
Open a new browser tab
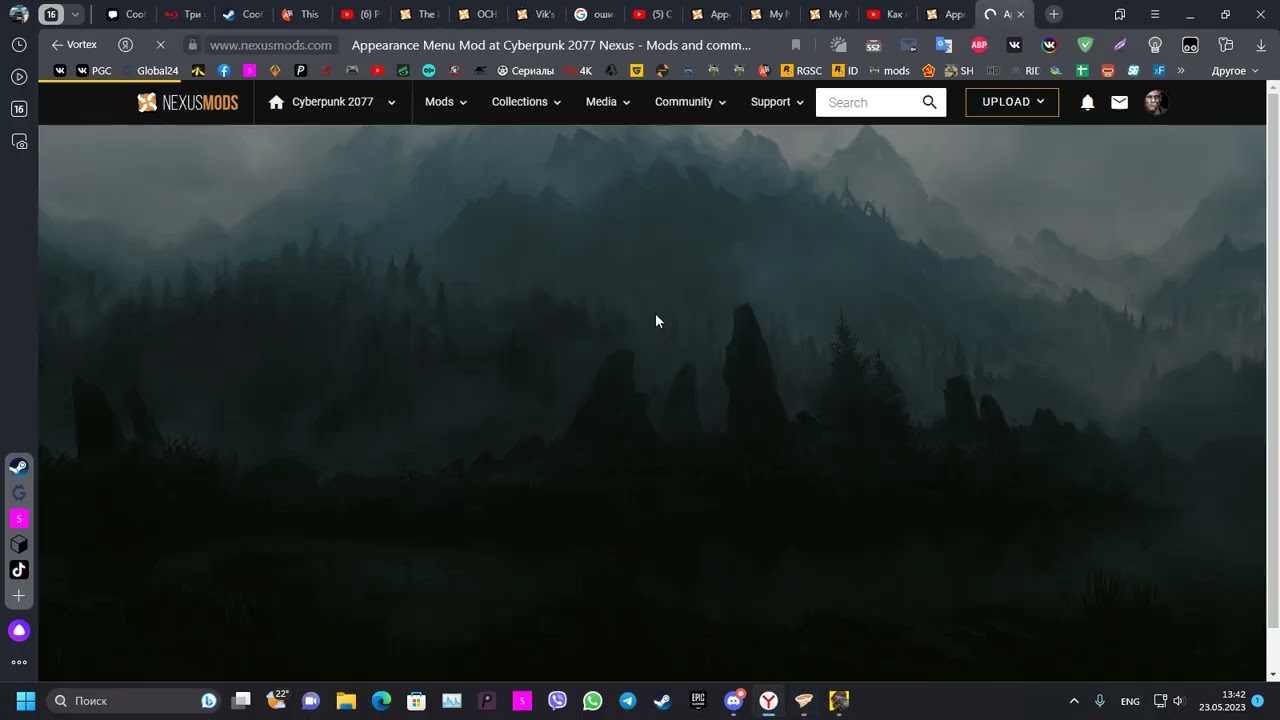[x=1054, y=15]
